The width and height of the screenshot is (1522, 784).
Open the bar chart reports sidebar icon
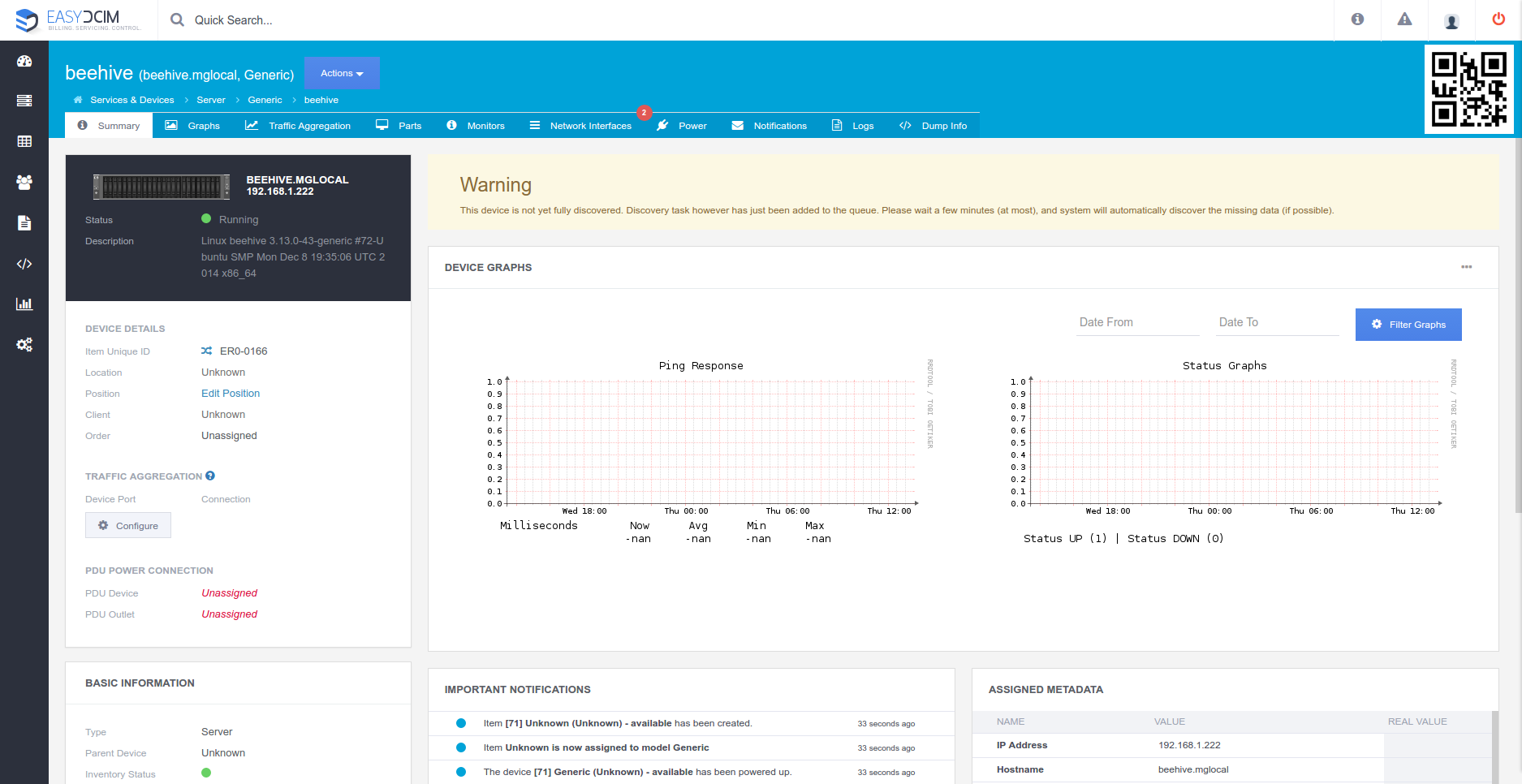click(x=24, y=304)
